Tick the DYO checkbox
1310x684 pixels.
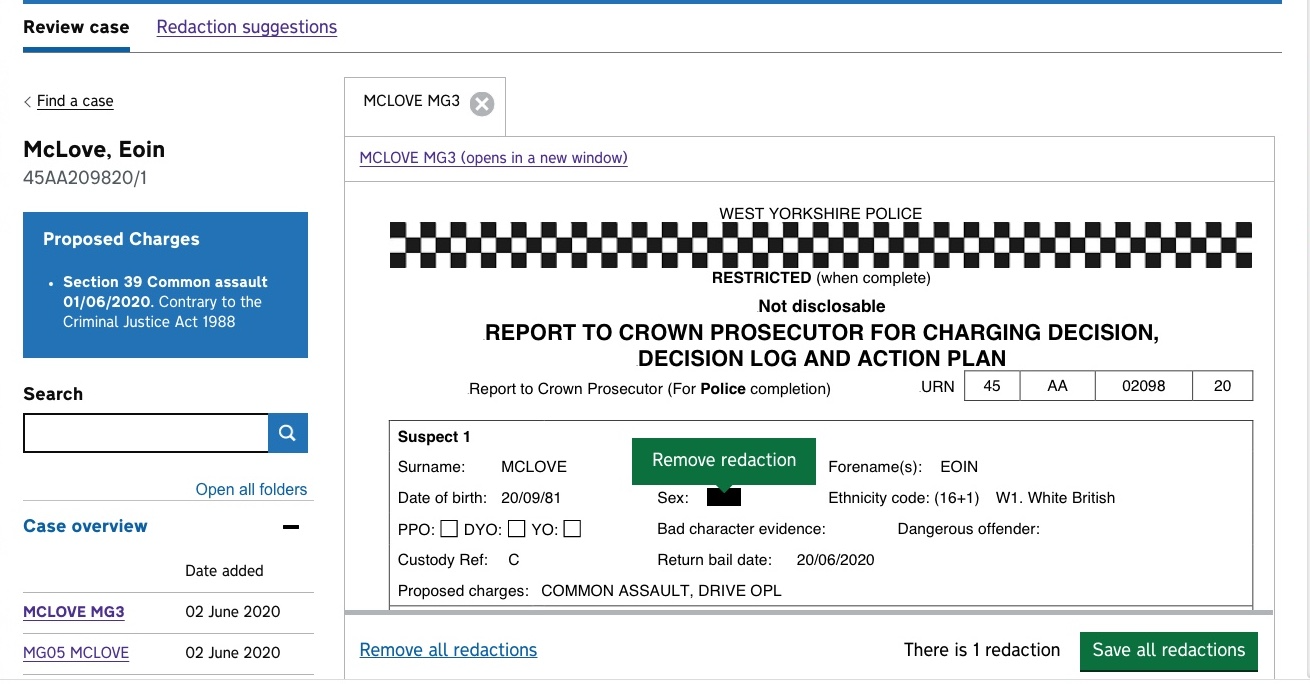[x=516, y=529]
